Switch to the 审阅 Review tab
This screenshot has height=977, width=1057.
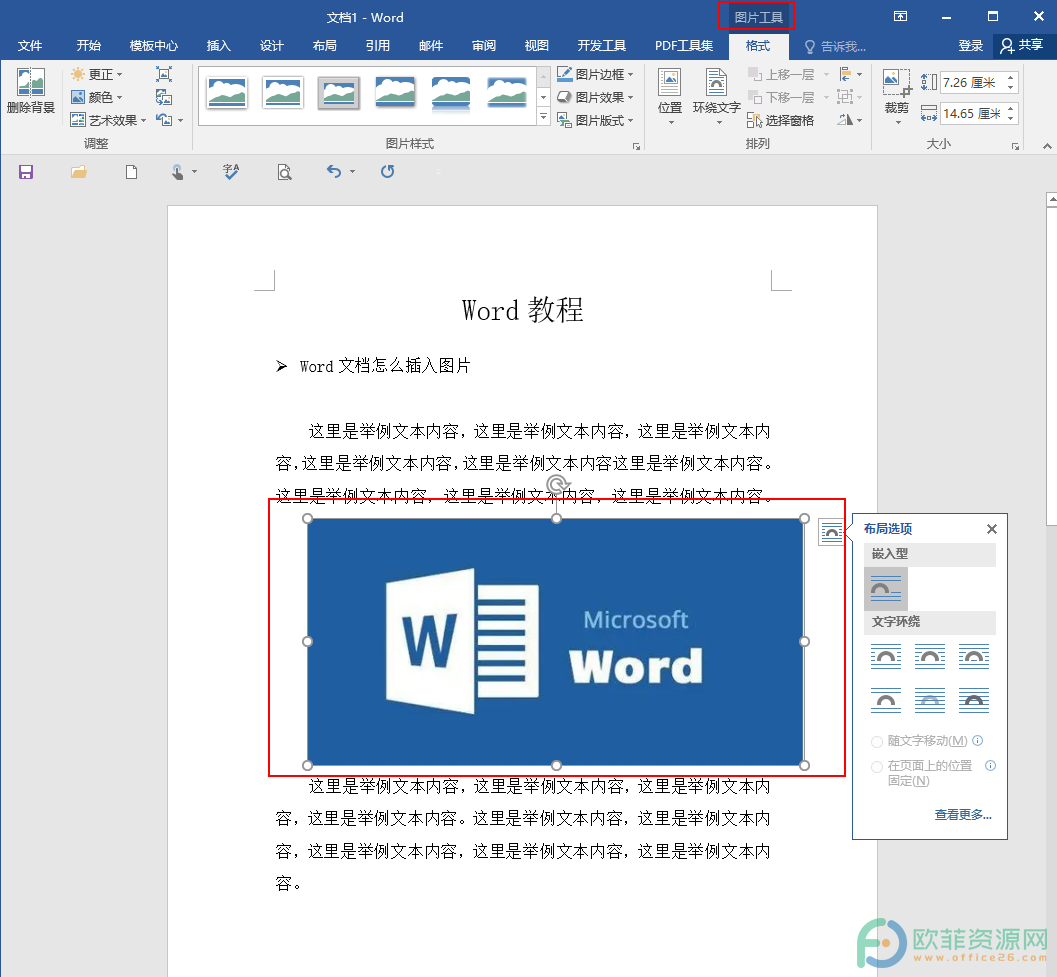point(484,45)
